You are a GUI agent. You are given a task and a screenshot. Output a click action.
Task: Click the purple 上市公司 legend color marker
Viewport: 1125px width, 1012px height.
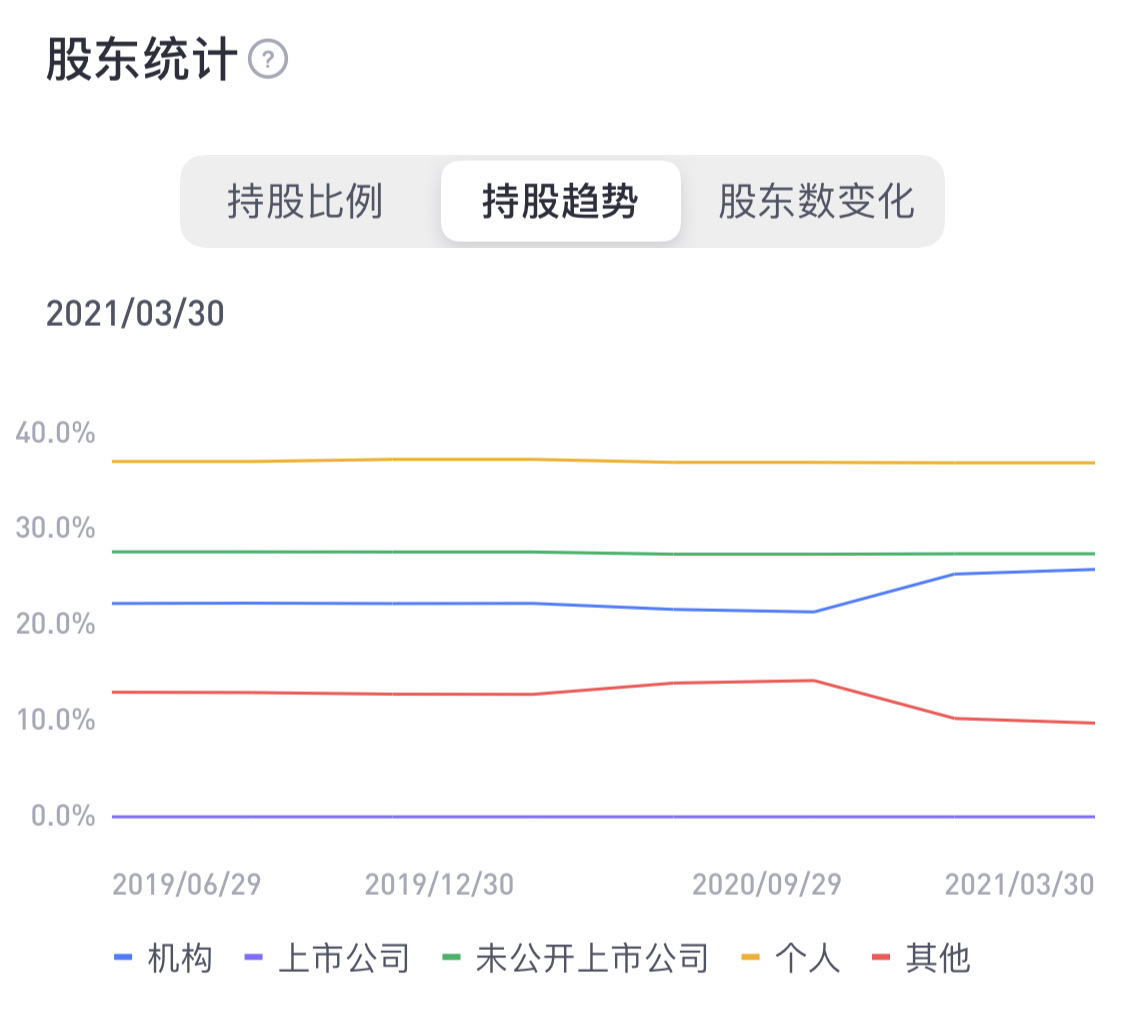[x=254, y=958]
